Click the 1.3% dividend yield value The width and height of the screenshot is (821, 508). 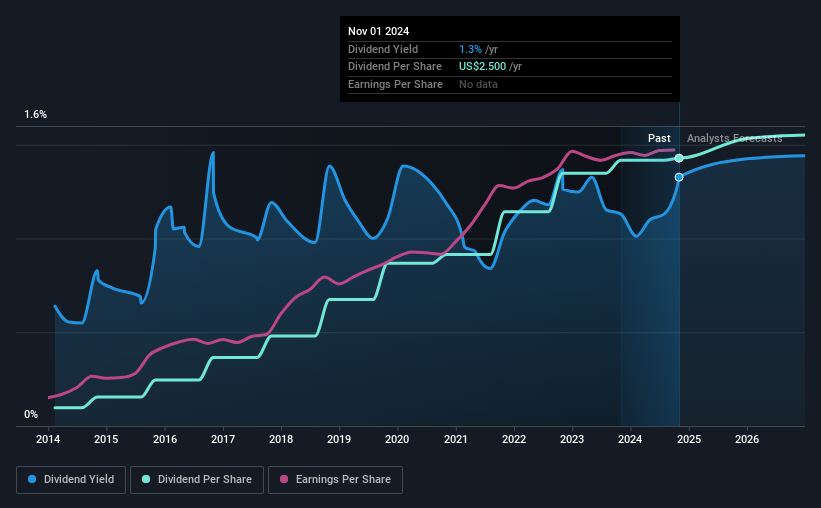click(470, 49)
